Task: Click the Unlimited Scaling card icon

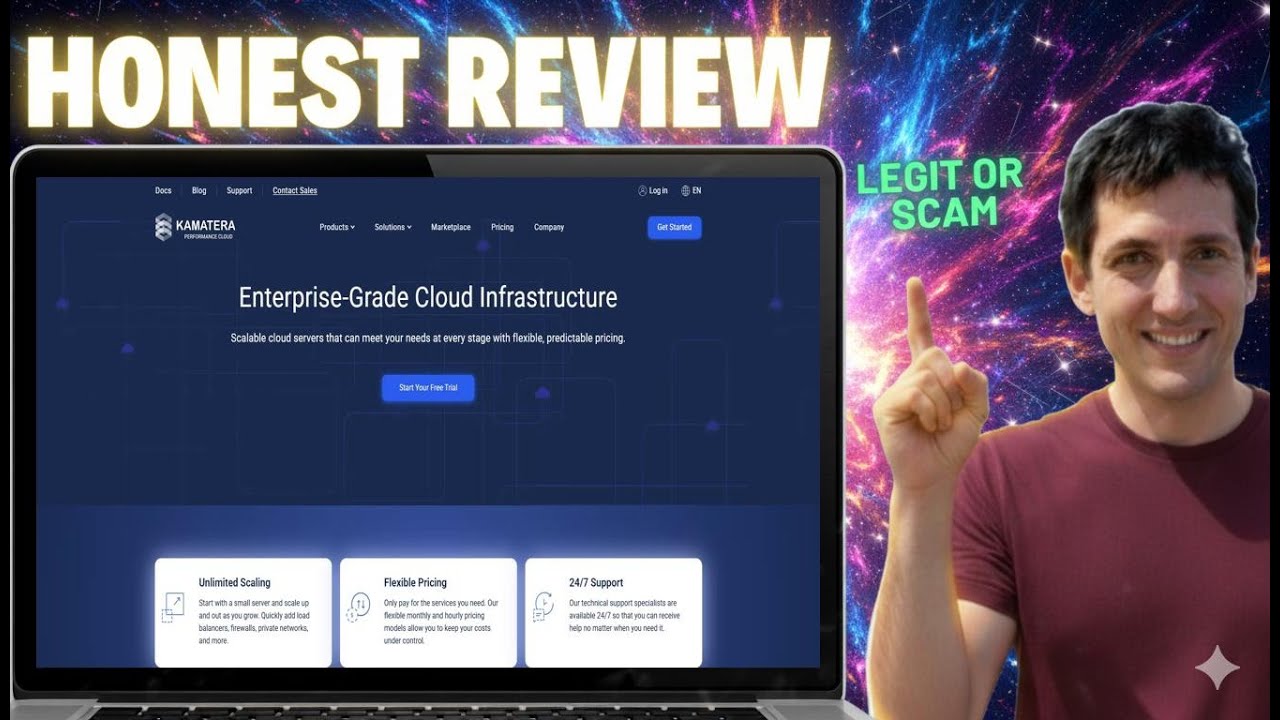Action: [x=173, y=607]
